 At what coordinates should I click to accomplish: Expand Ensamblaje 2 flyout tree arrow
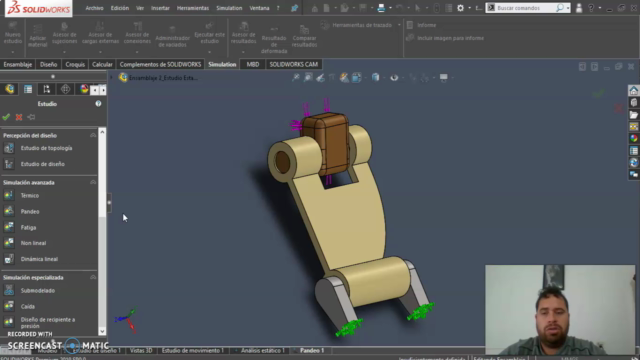[x=111, y=78]
